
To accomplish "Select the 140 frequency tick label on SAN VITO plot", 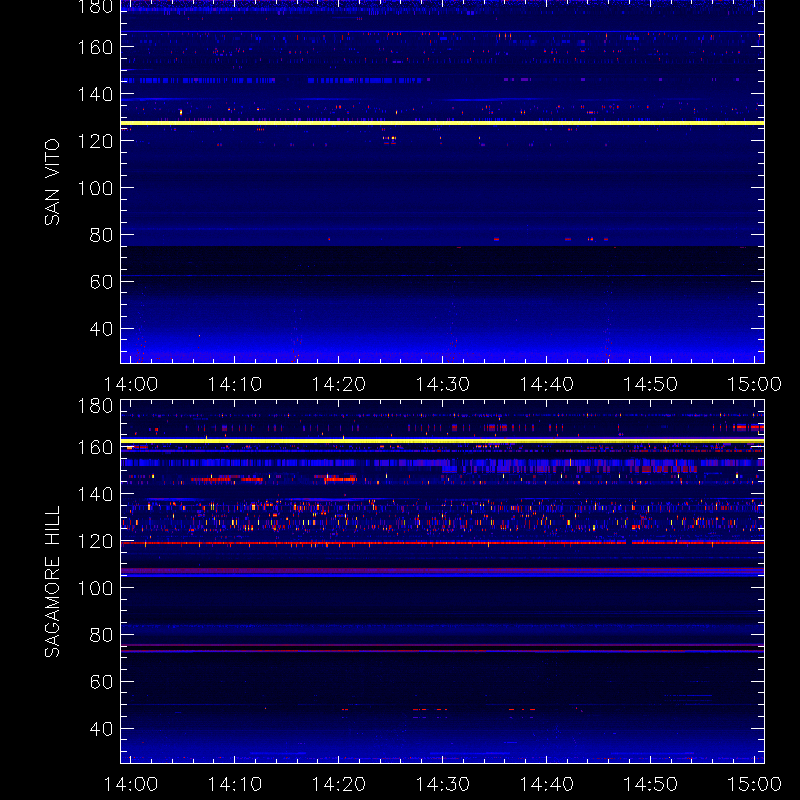I will pos(95,94).
